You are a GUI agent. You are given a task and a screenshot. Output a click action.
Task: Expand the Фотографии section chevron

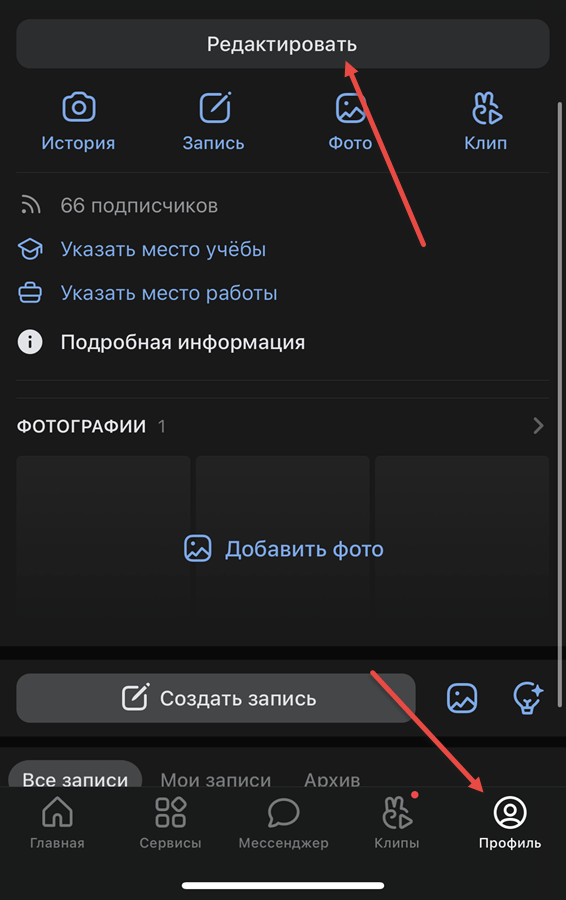click(538, 425)
